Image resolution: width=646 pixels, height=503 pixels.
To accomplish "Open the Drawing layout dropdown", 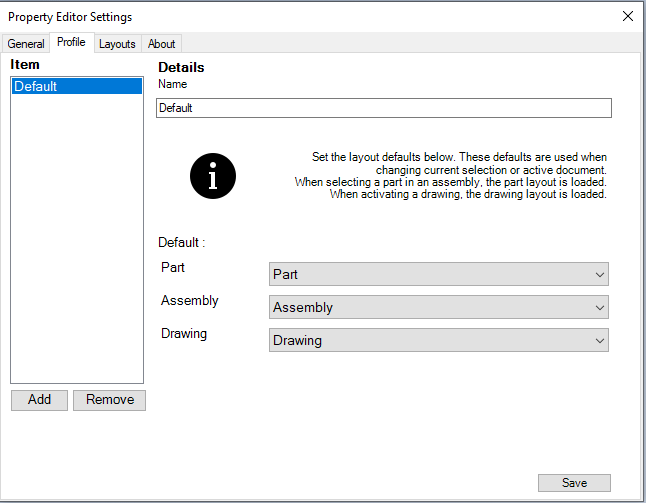I will tap(438, 340).
